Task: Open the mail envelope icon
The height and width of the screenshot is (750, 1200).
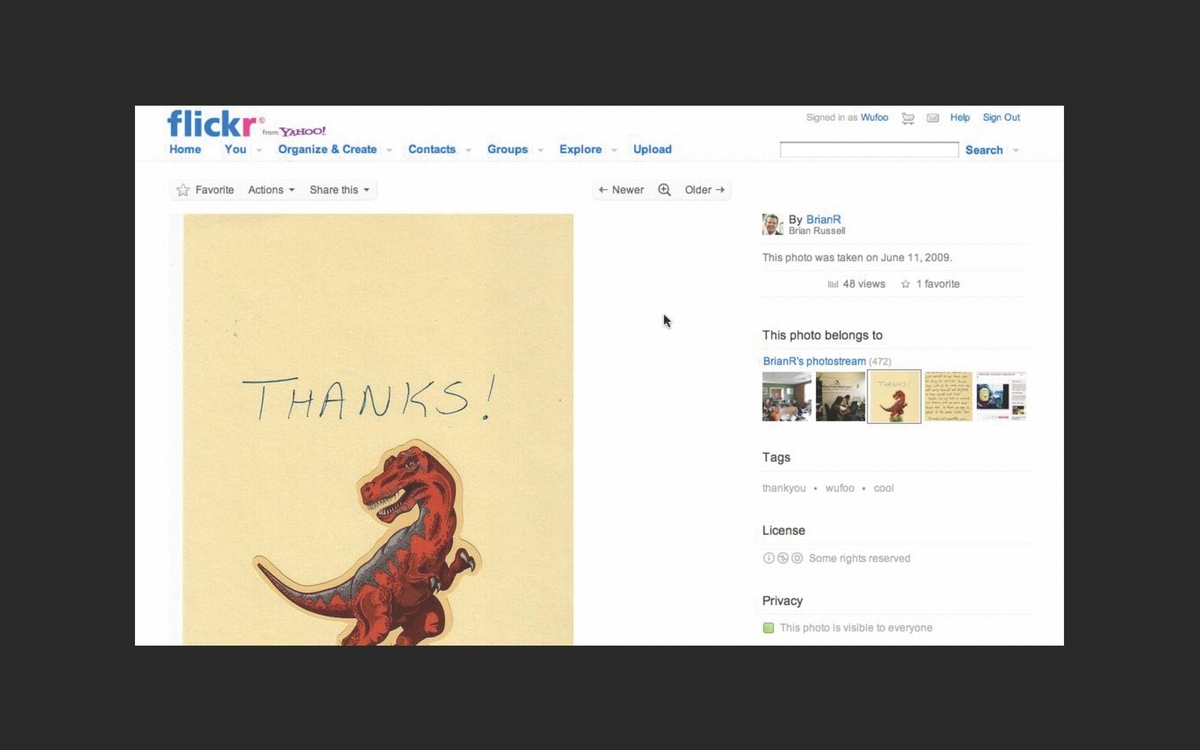Action: click(x=933, y=118)
